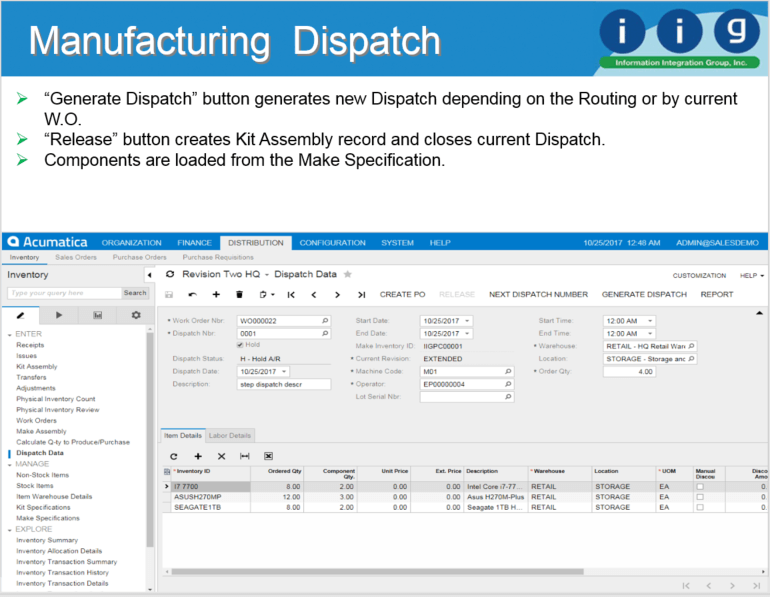
Task: Delete the selected Item Details row
Action: [221, 457]
